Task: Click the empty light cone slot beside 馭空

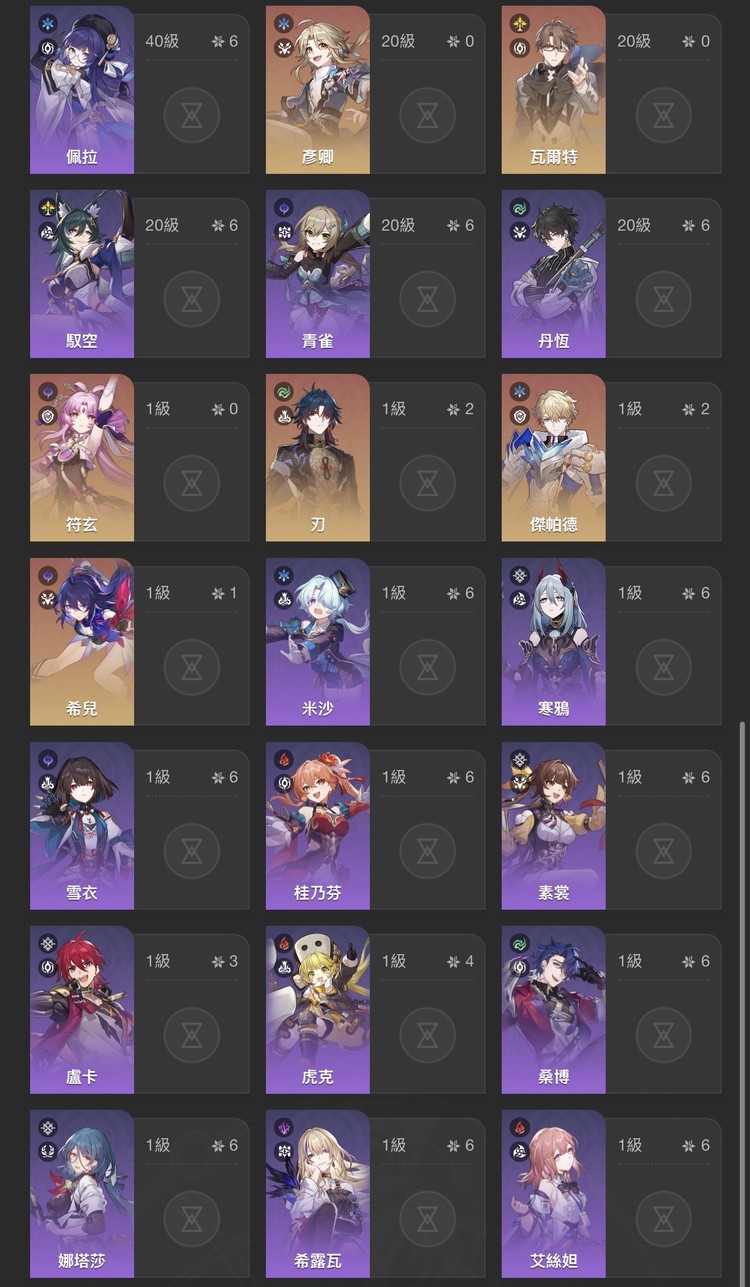Action: (x=191, y=299)
